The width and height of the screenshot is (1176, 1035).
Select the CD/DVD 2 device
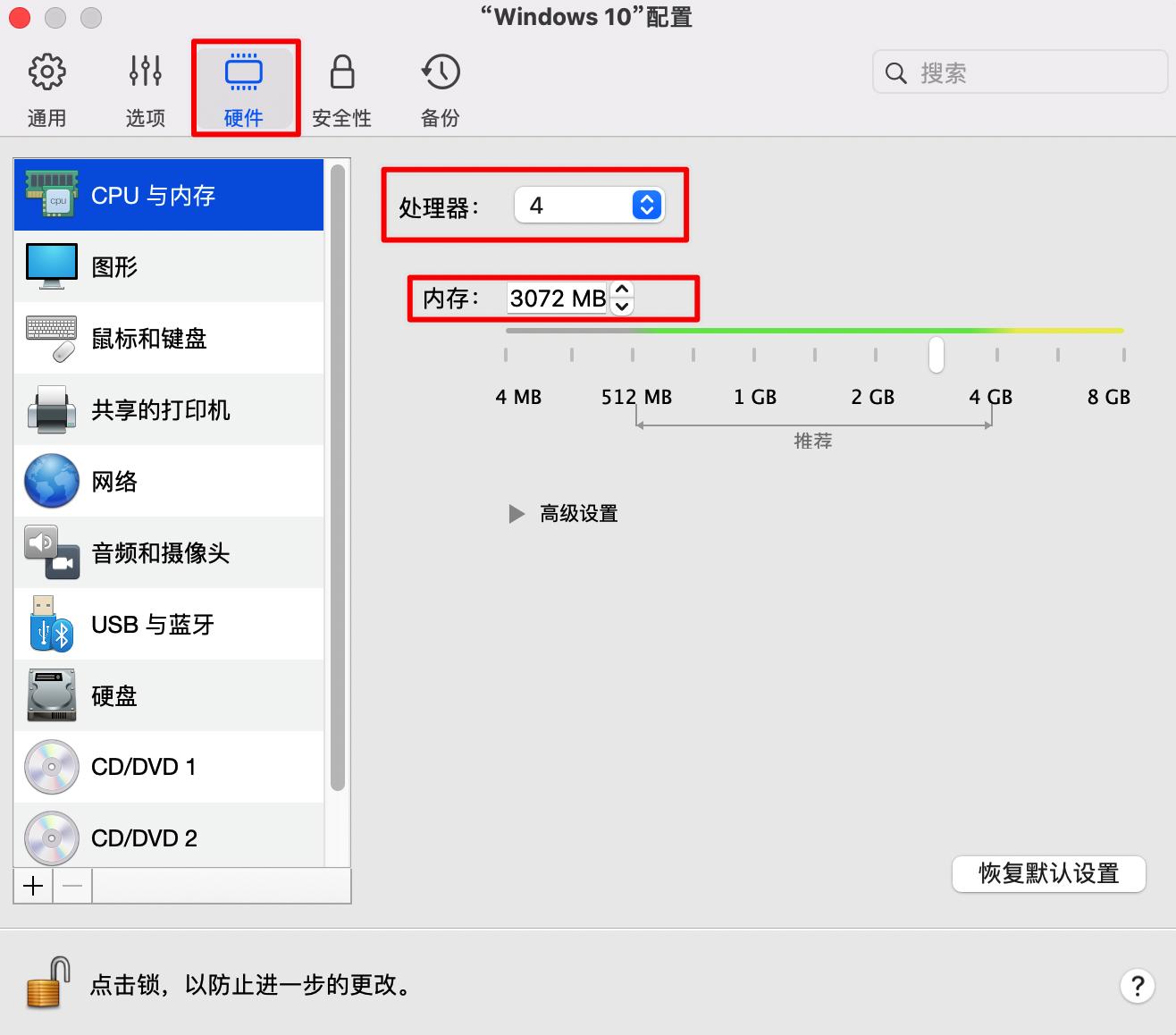[x=144, y=837]
